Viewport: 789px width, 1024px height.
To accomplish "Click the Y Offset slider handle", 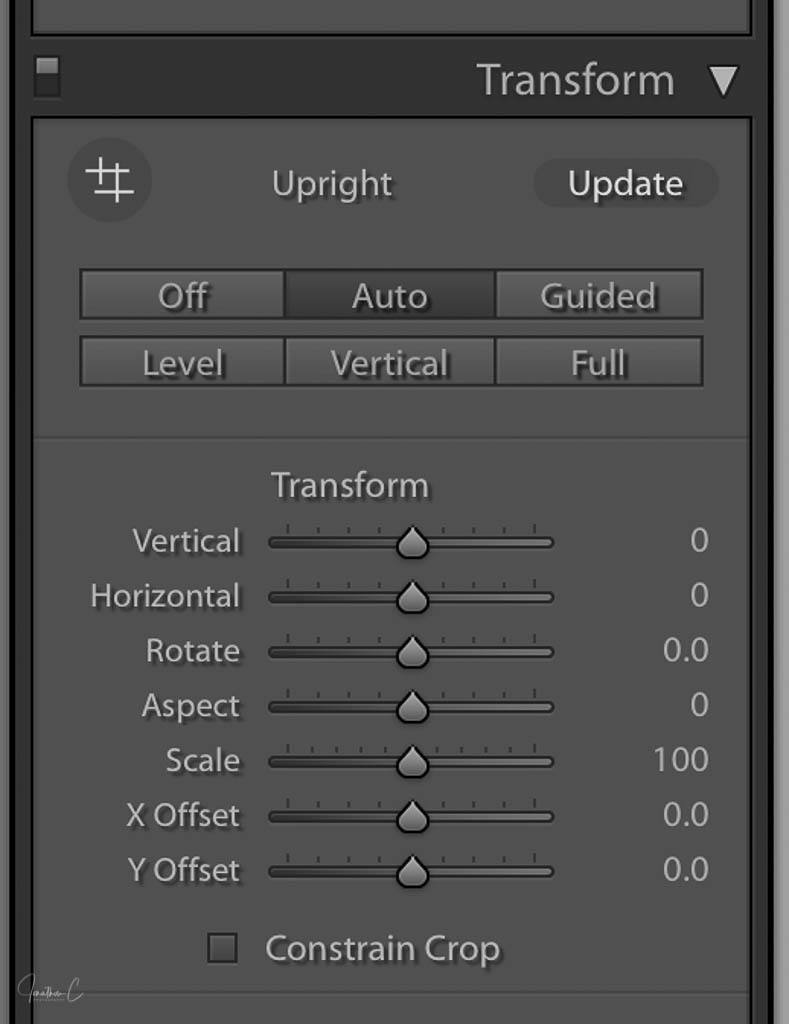I will (412, 874).
